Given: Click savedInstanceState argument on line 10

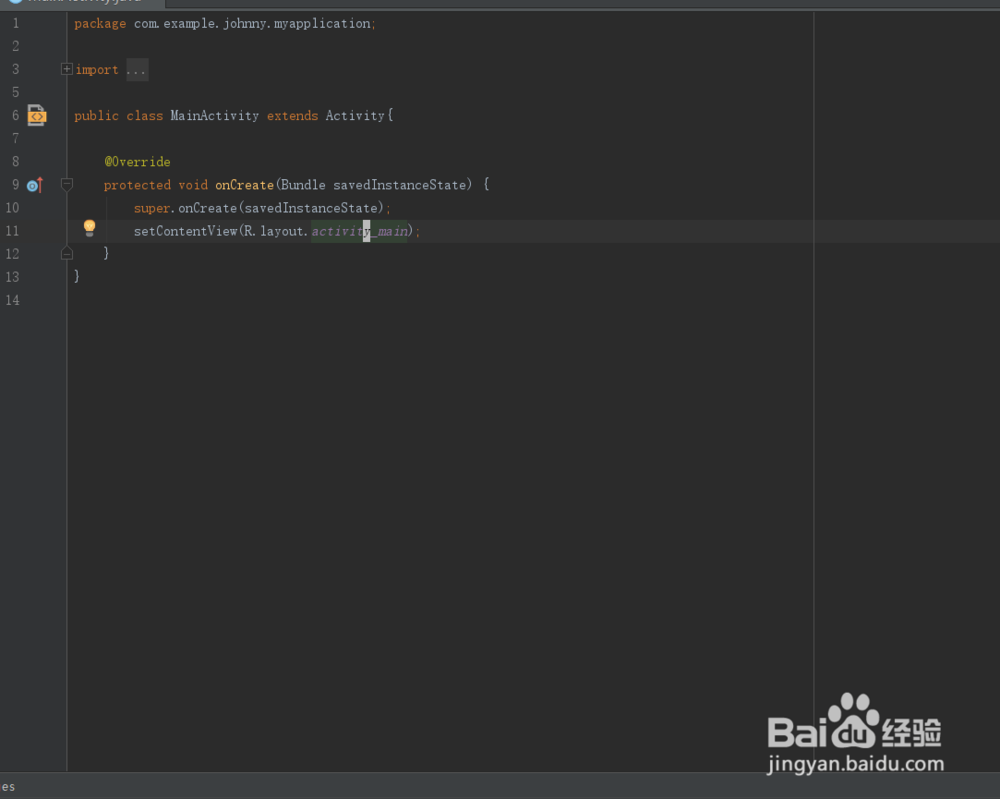Looking at the screenshot, I should tap(311, 208).
